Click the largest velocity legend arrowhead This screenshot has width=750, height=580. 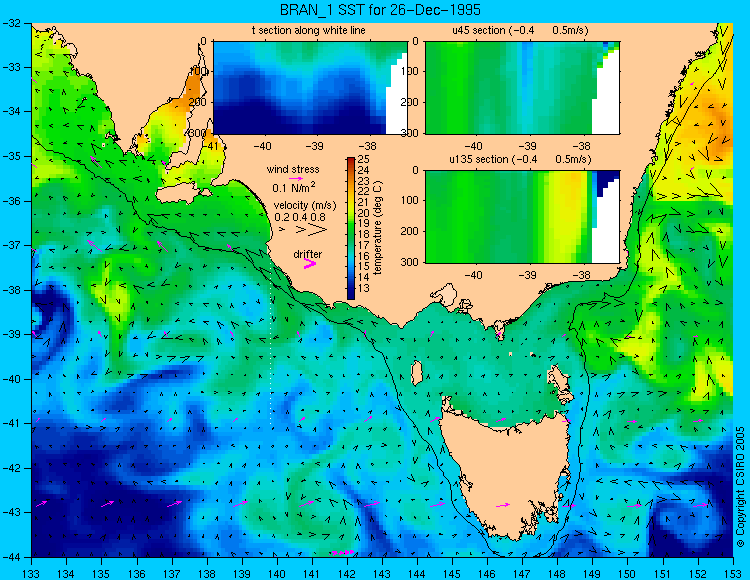pyautogui.click(x=318, y=230)
